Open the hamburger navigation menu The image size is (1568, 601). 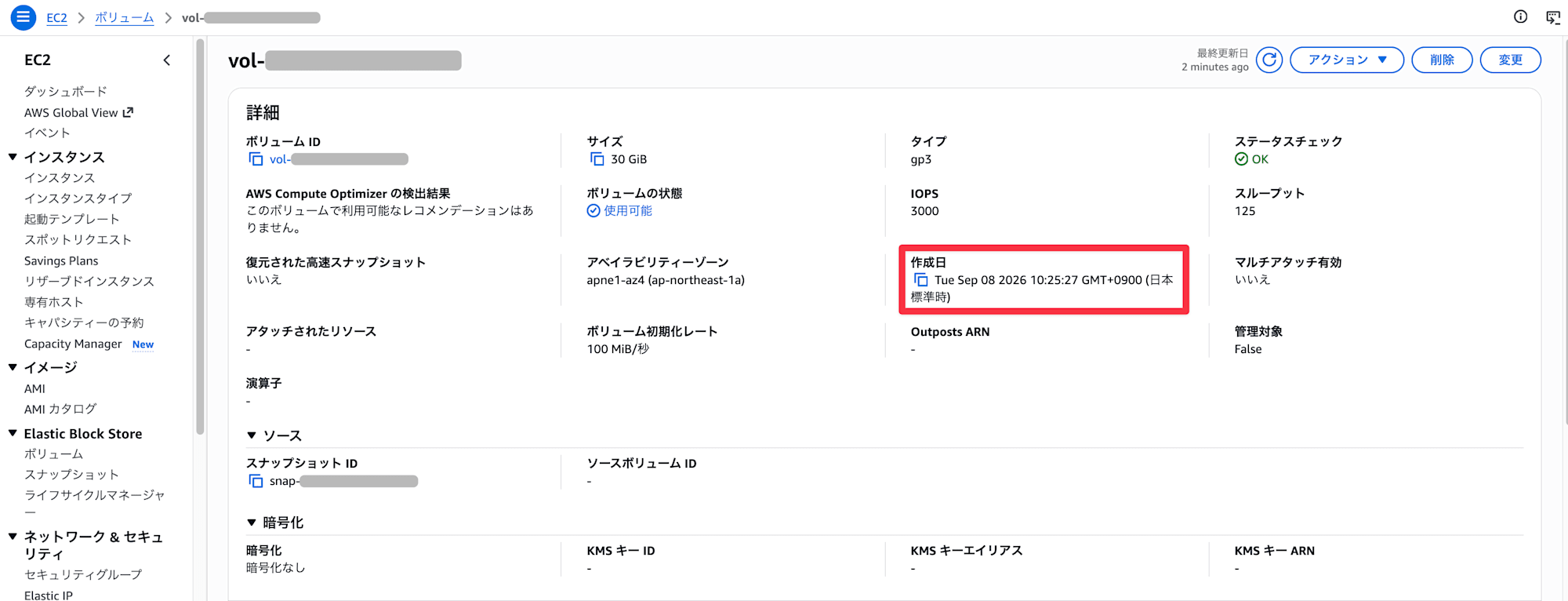pyautogui.click(x=24, y=16)
